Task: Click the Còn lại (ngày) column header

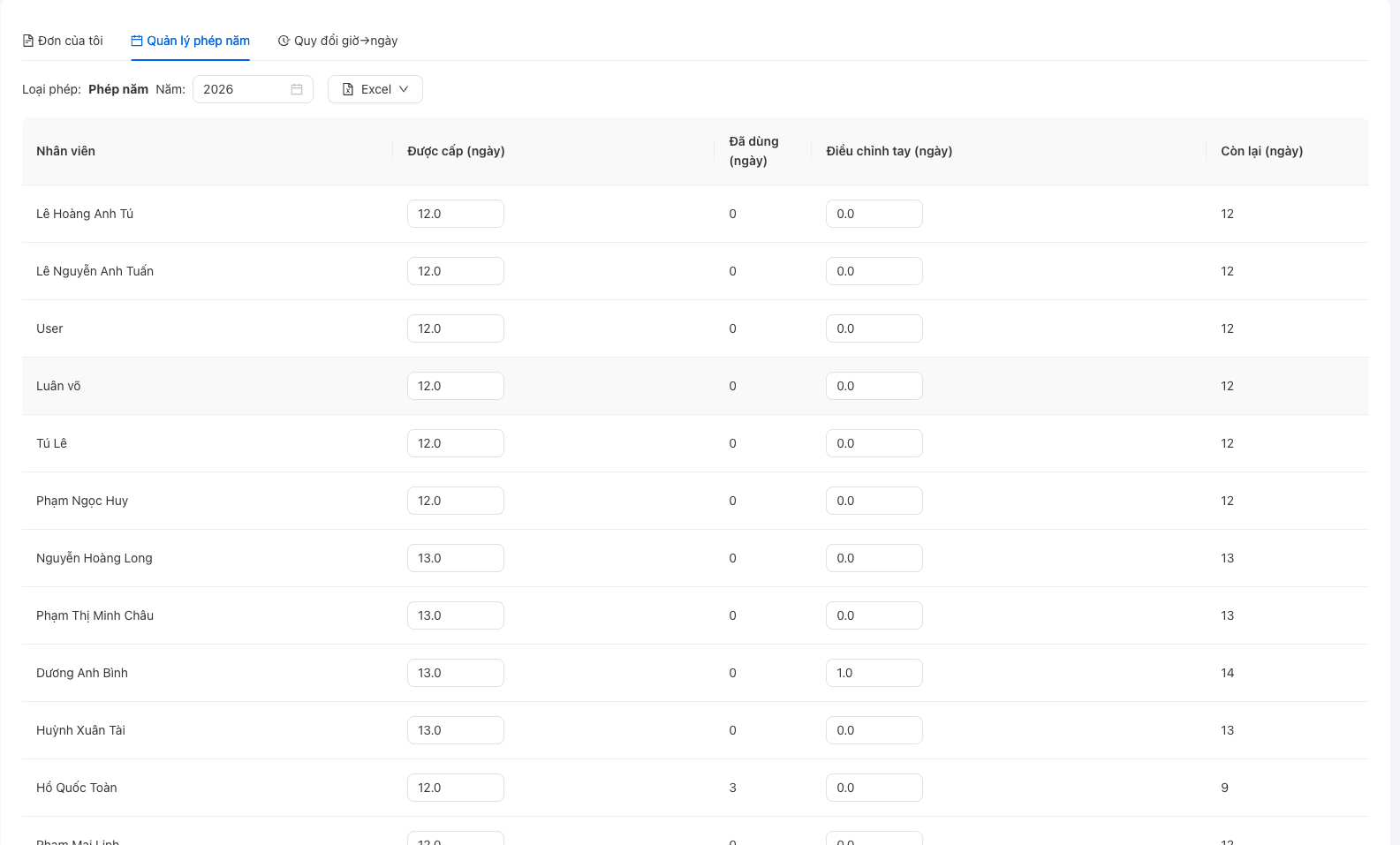Action: click(1288, 151)
